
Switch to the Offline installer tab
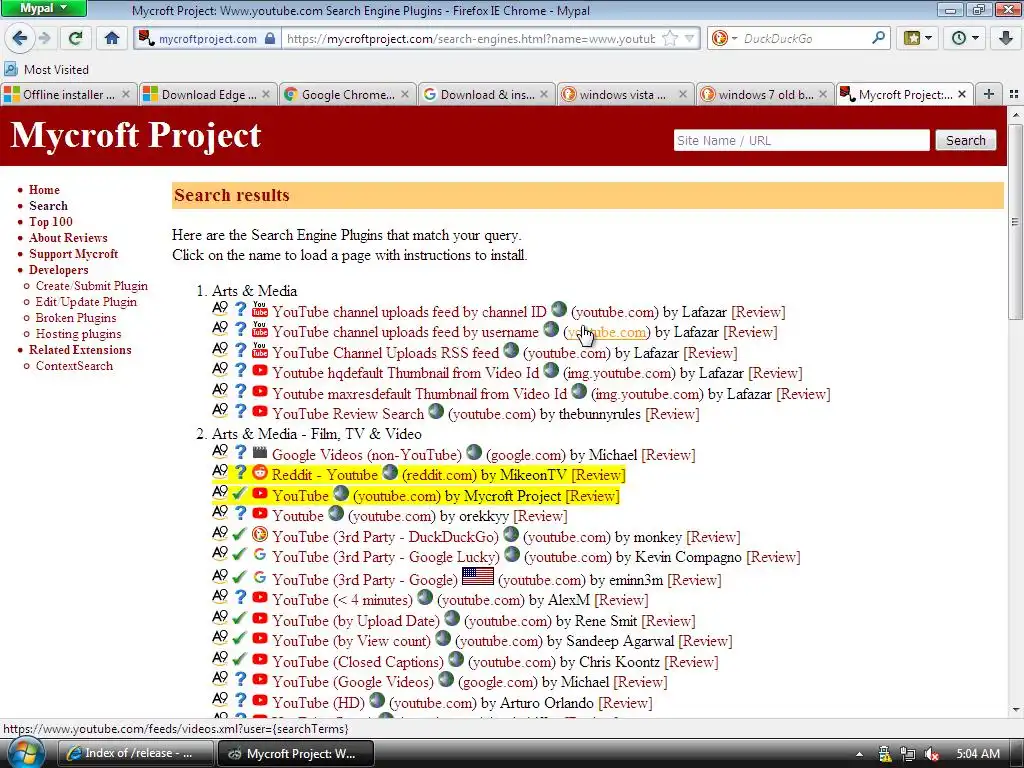(69, 95)
